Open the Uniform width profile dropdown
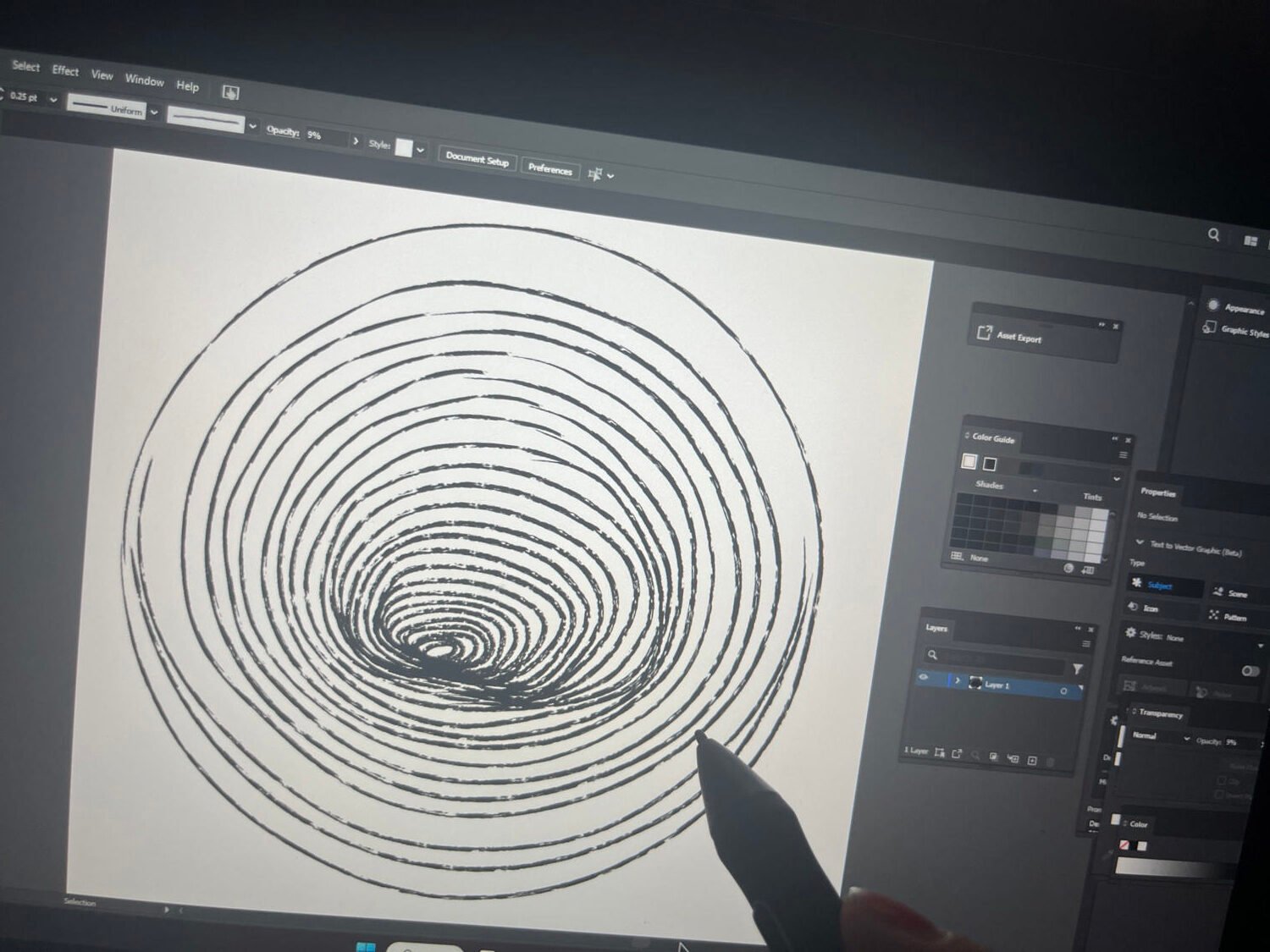The image size is (1270, 952). pos(153,112)
